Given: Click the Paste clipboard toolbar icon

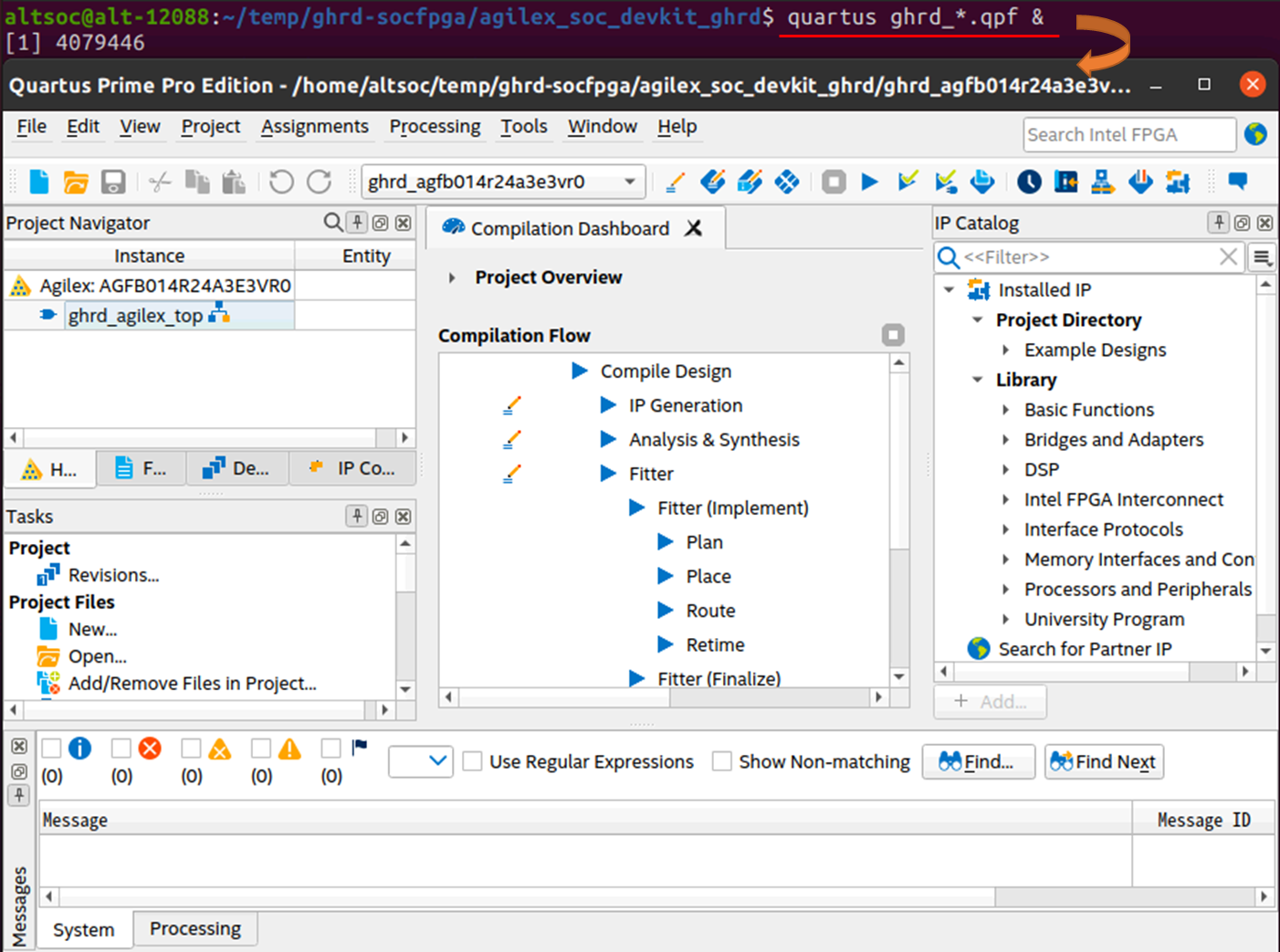Looking at the screenshot, I should tap(234, 182).
